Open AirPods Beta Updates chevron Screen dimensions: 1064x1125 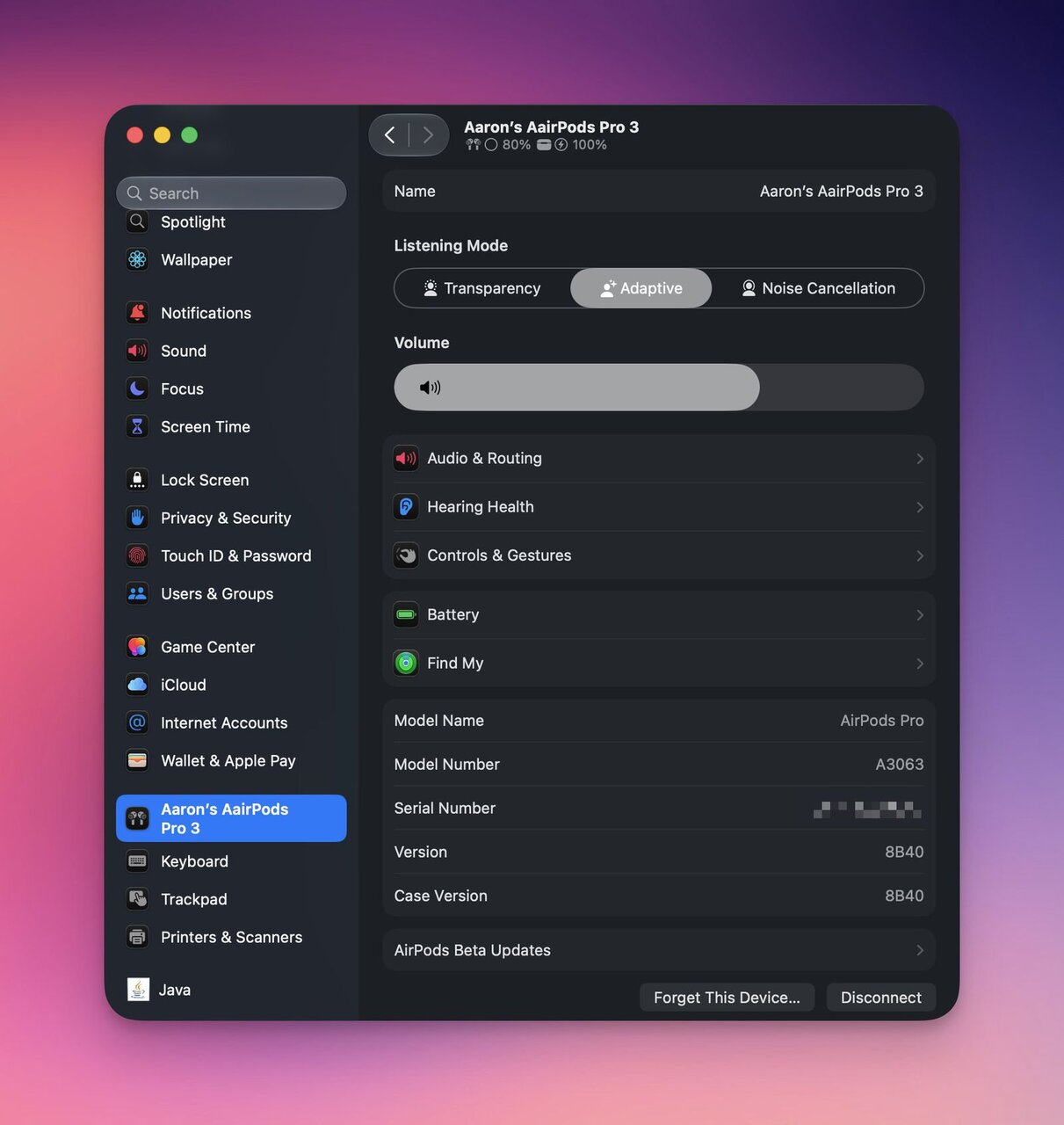(920, 950)
